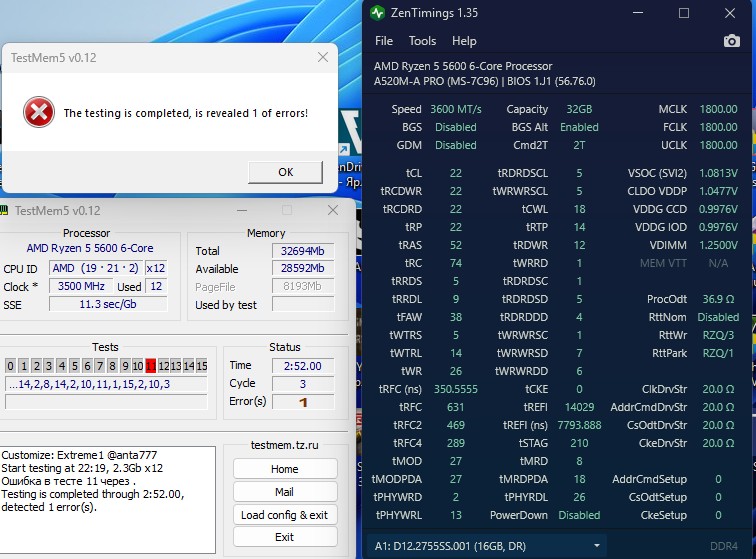Click the Error(s) count field
This screenshot has height=559, width=756.
pos(303,402)
